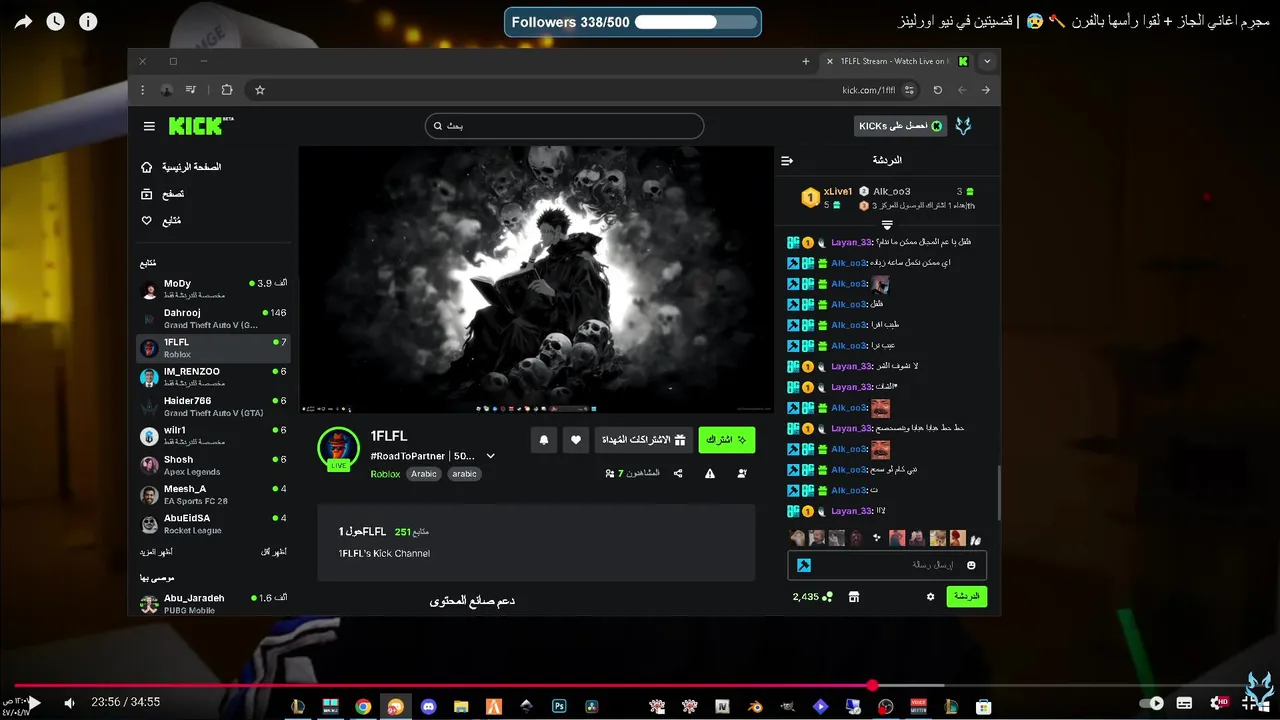
Task: Expand the stream title chevron
Action: [490, 456]
